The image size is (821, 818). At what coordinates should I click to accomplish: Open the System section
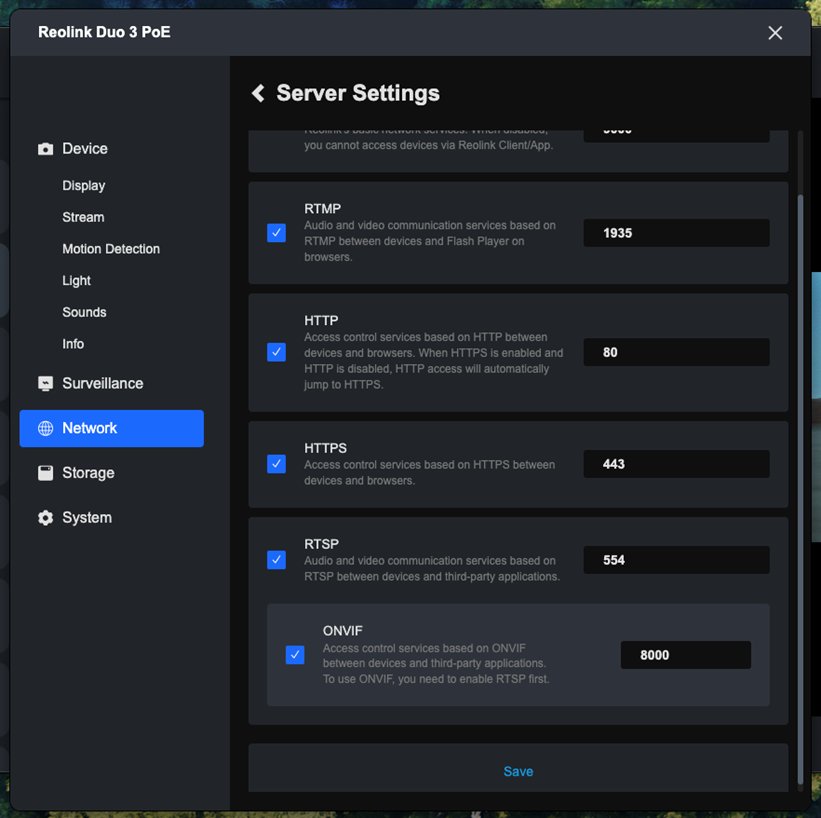point(87,517)
